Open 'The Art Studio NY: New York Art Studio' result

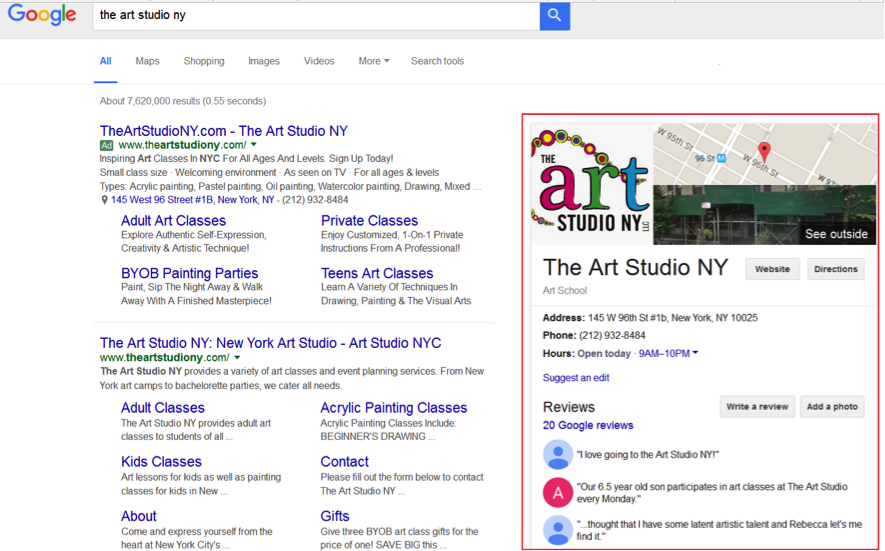(x=270, y=343)
